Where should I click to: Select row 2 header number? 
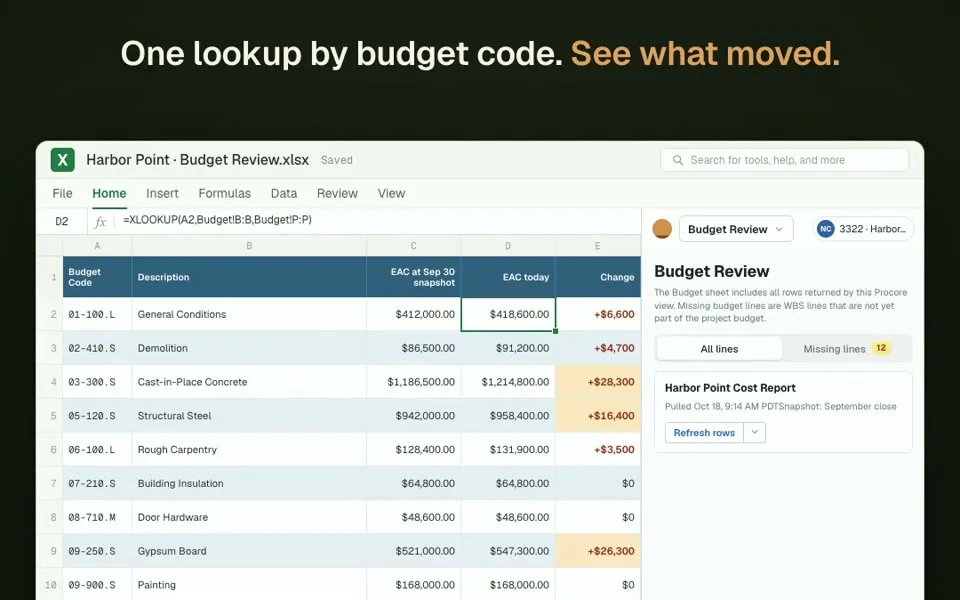tap(53, 314)
